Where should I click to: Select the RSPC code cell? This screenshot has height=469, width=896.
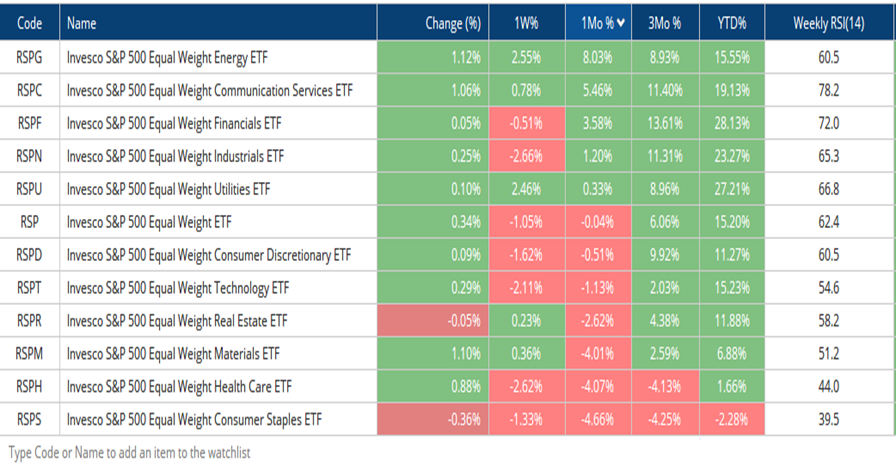[29, 91]
